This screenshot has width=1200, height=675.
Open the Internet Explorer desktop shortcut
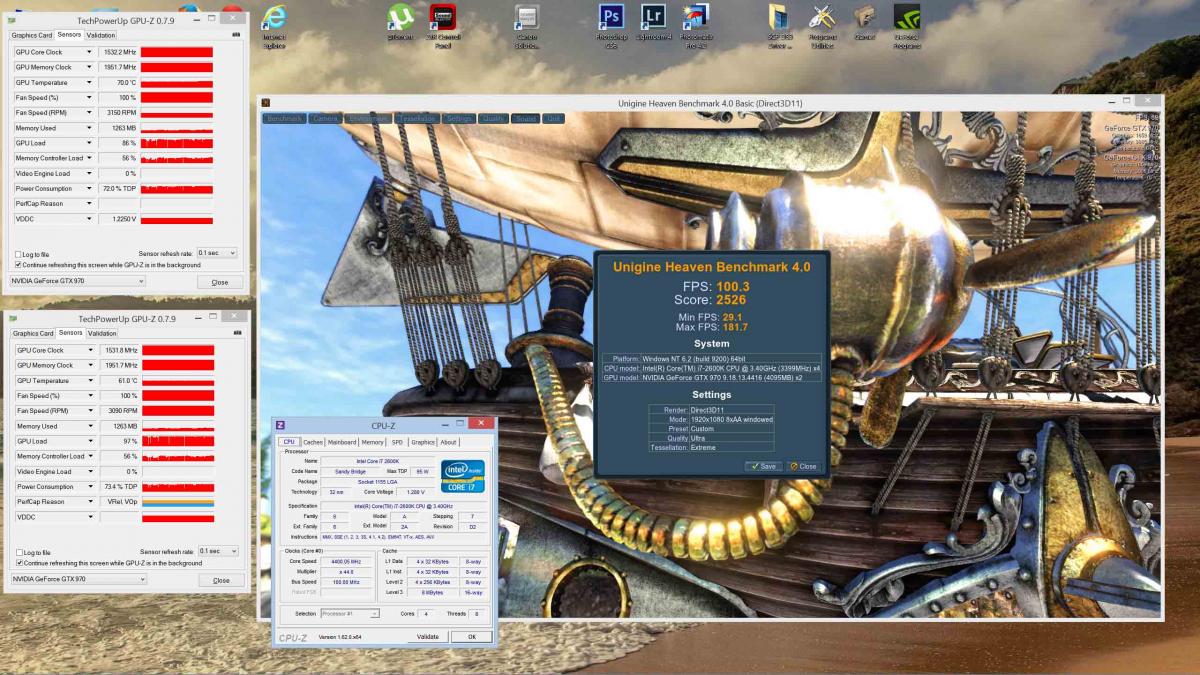pyautogui.click(x=273, y=25)
